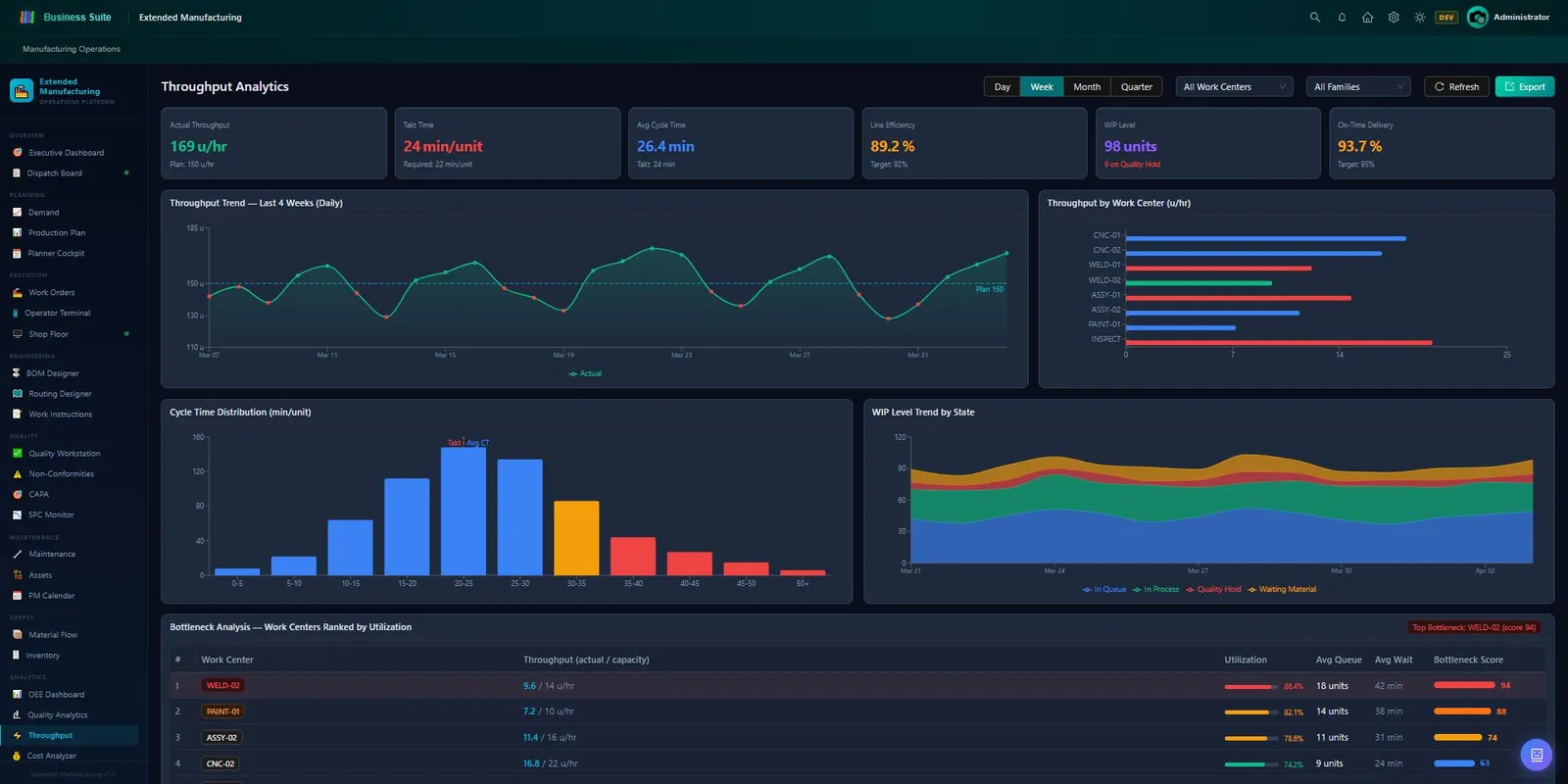Click the orange 30-35 histogram bar

pyautogui.click(x=576, y=538)
